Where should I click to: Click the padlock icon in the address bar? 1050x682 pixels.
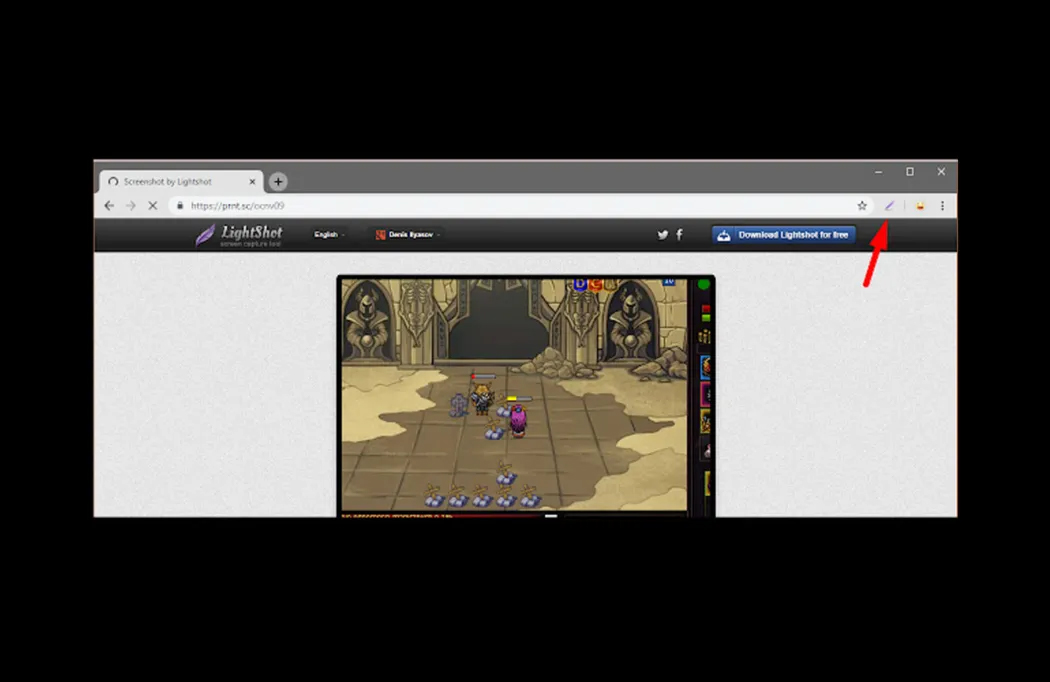(180, 206)
